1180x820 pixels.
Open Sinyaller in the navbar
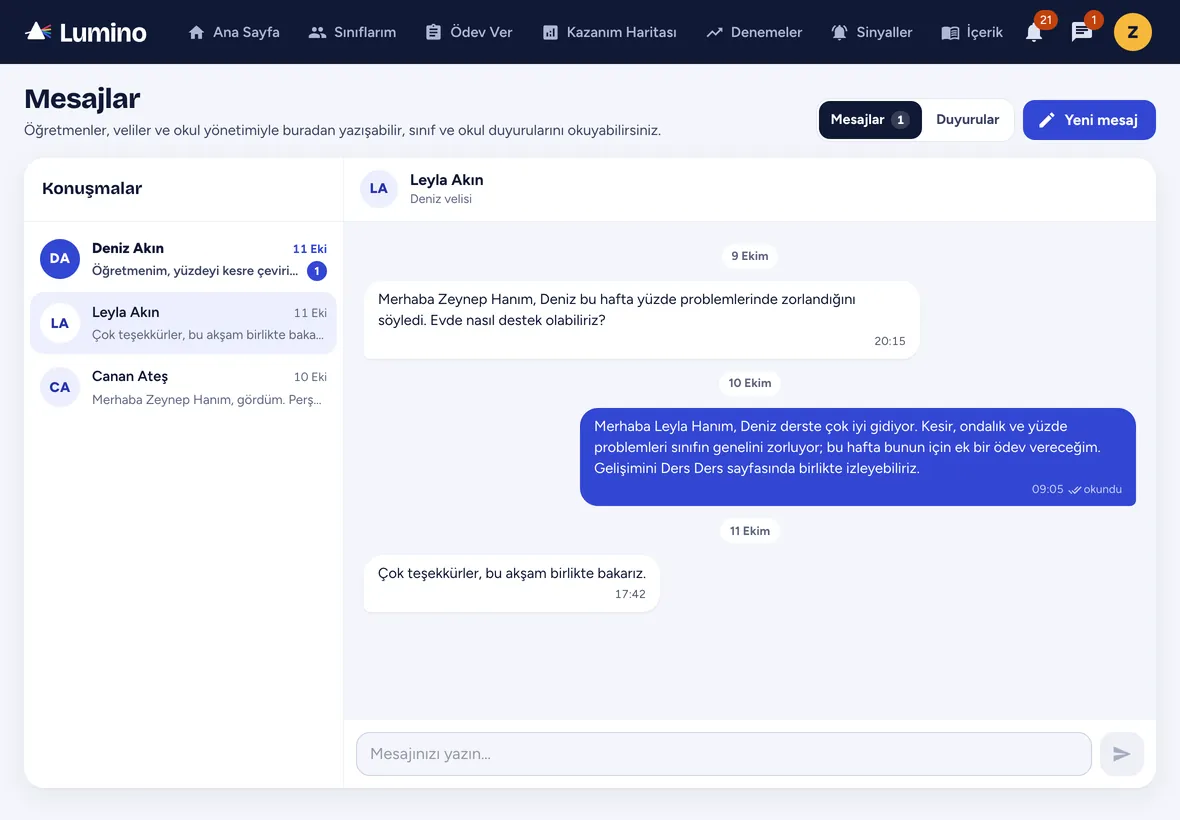tap(871, 32)
